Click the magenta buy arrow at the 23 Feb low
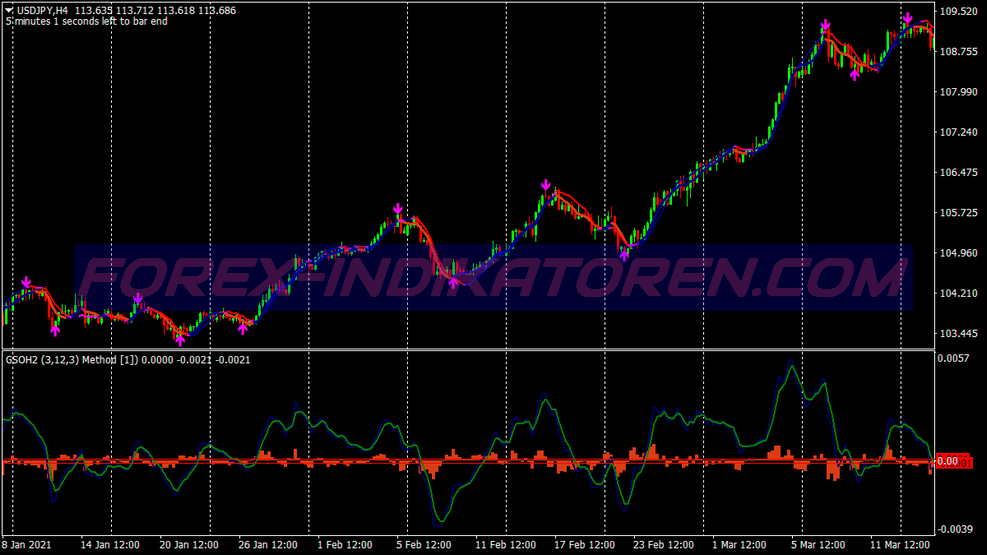The image size is (987, 555). (625, 255)
